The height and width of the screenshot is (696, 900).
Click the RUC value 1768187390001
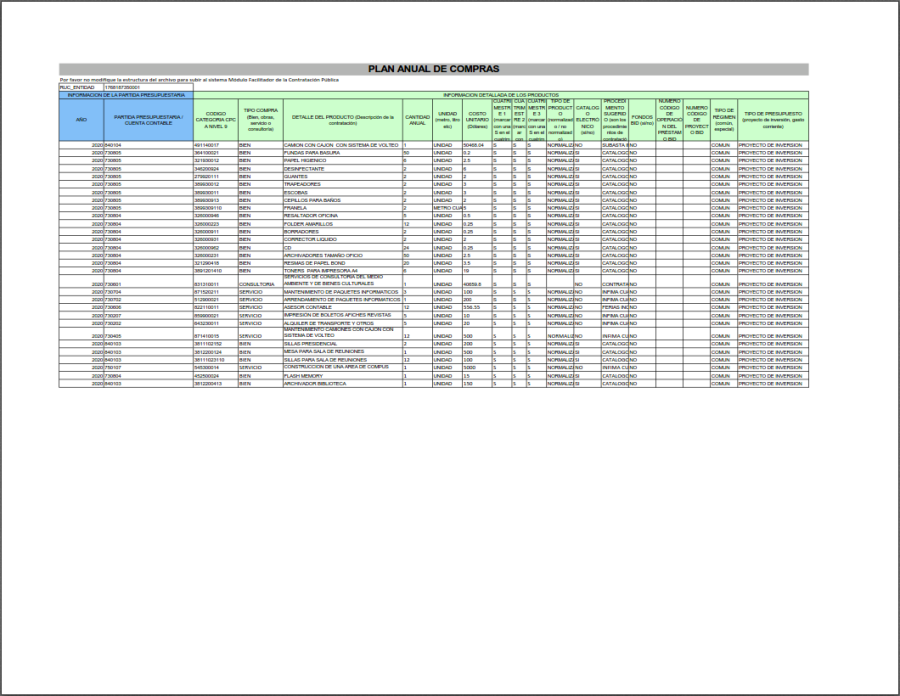(x=149, y=87)
